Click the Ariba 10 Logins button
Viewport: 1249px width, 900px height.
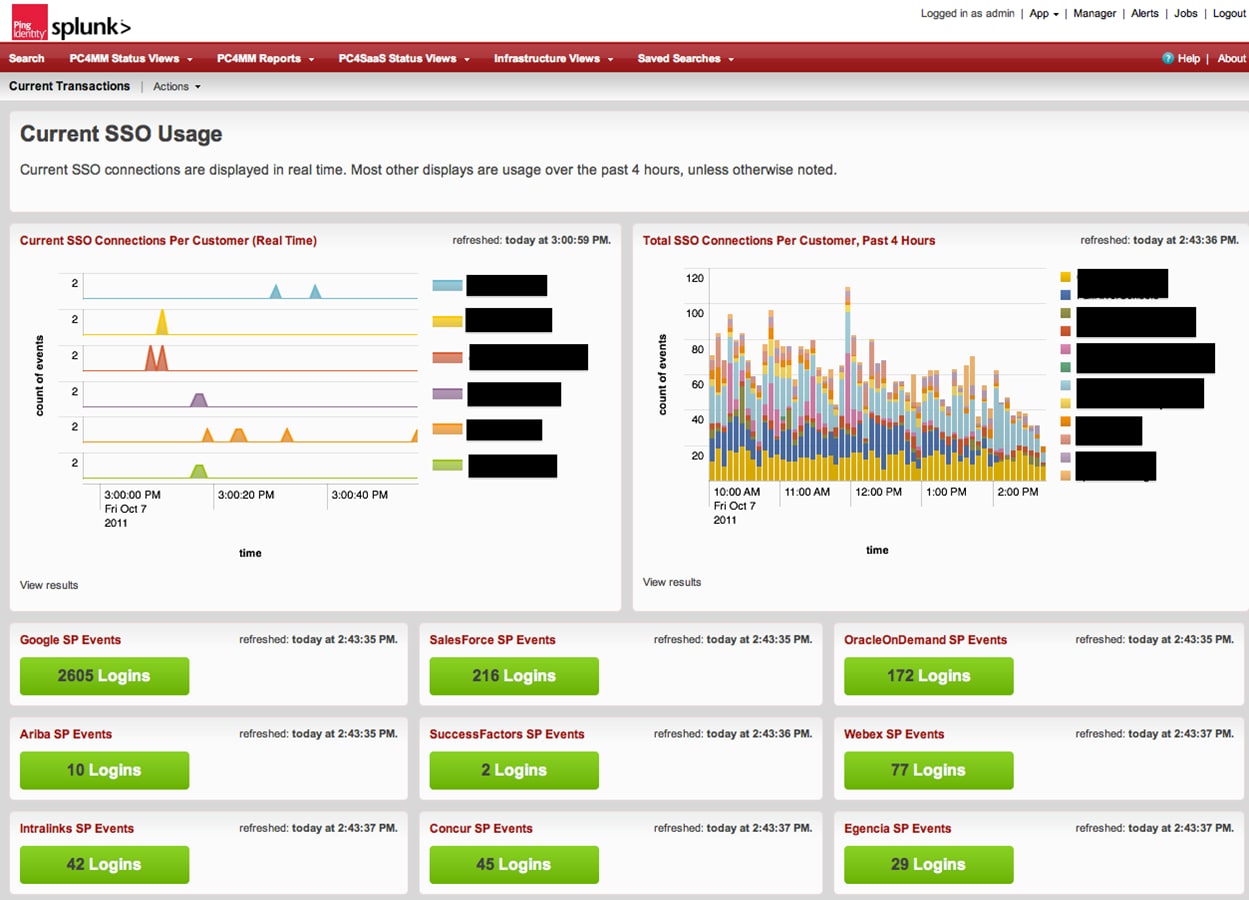(104, 770)
